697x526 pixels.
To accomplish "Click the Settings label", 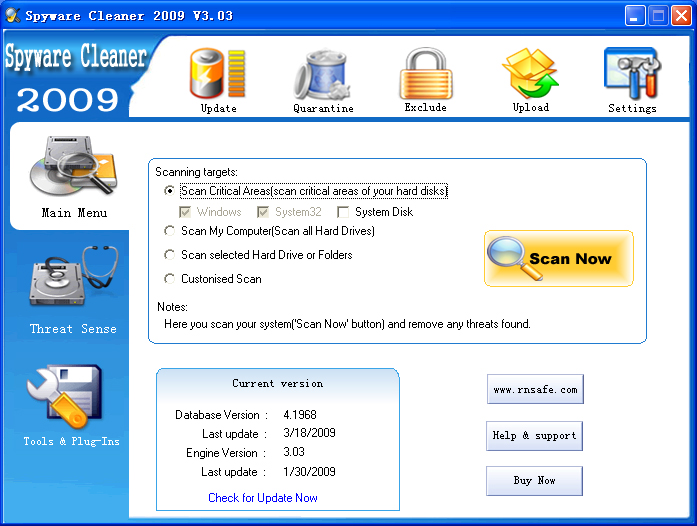I will click(x=632, y=108).
